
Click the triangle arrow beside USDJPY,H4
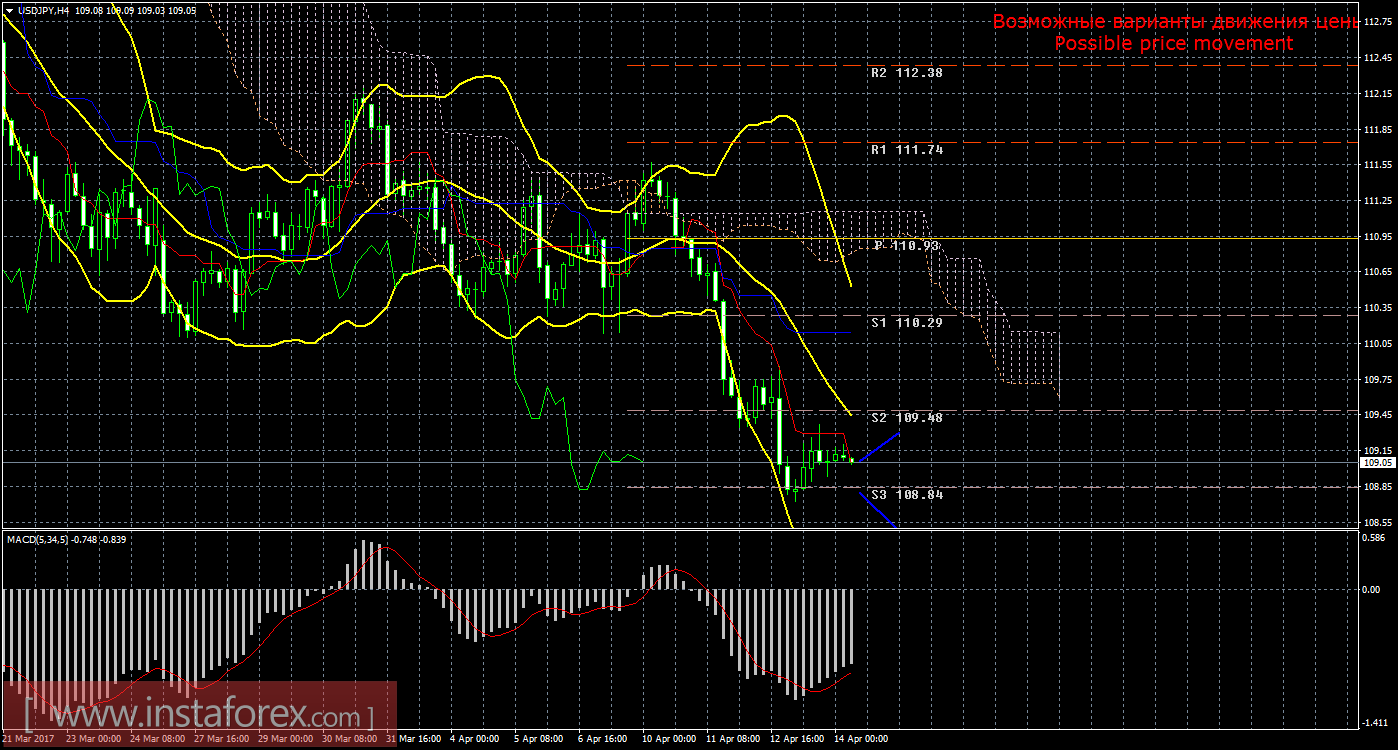10,10
